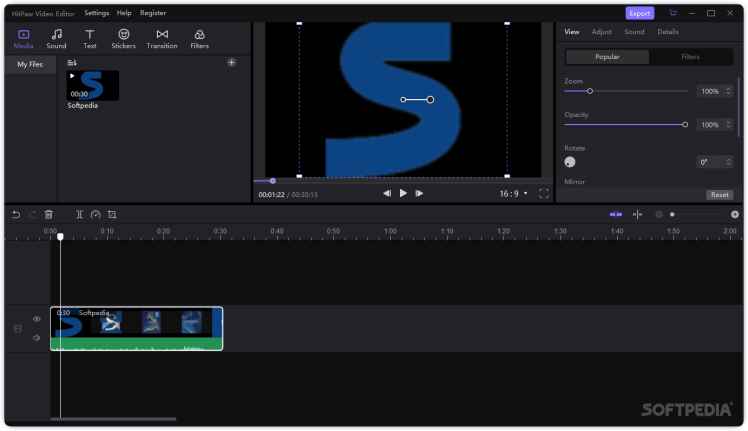Switch to the Details tab
The image size is (748, 431).
(x=668, y=32)
